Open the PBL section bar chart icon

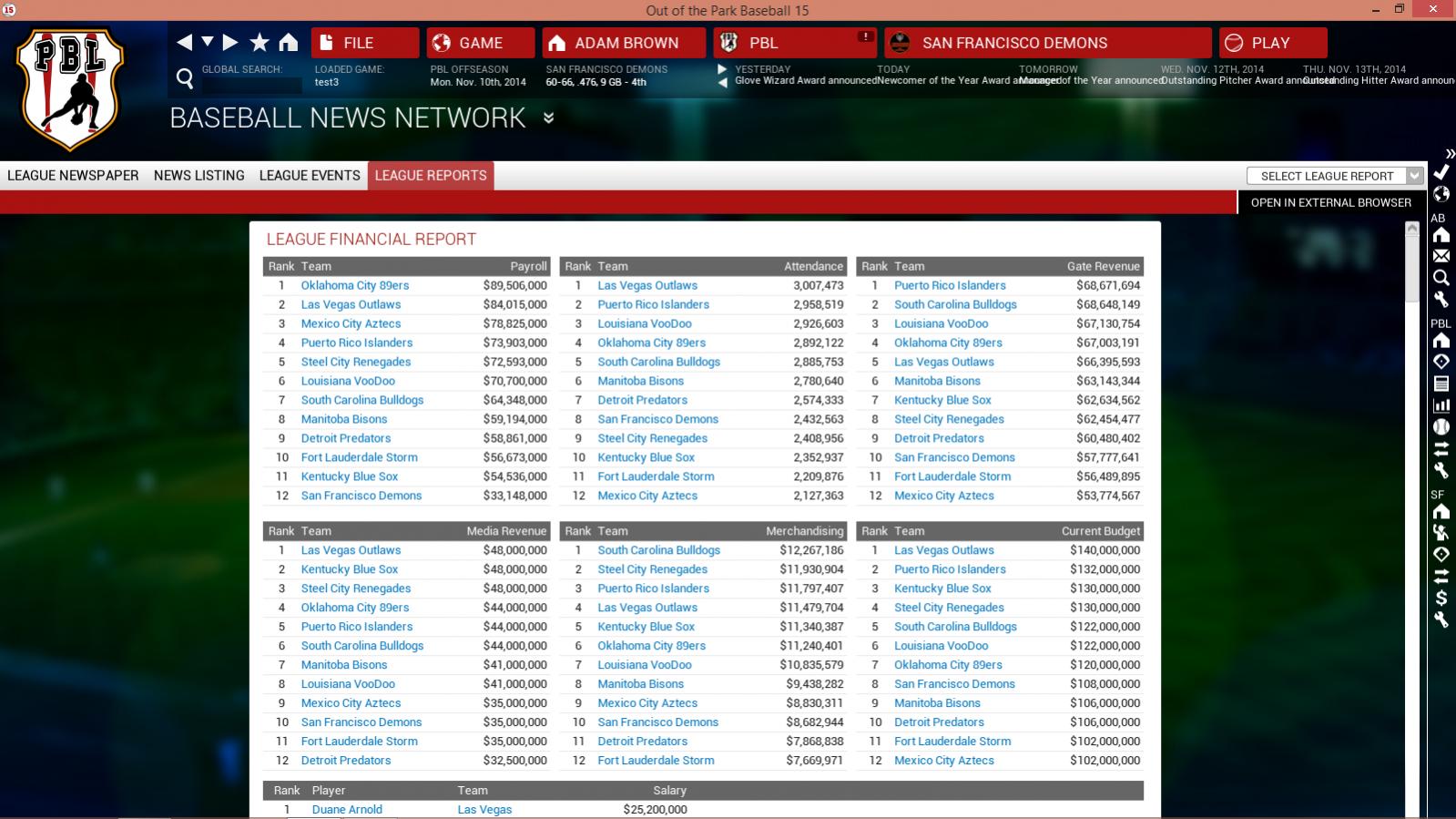tap(1441, 405)
